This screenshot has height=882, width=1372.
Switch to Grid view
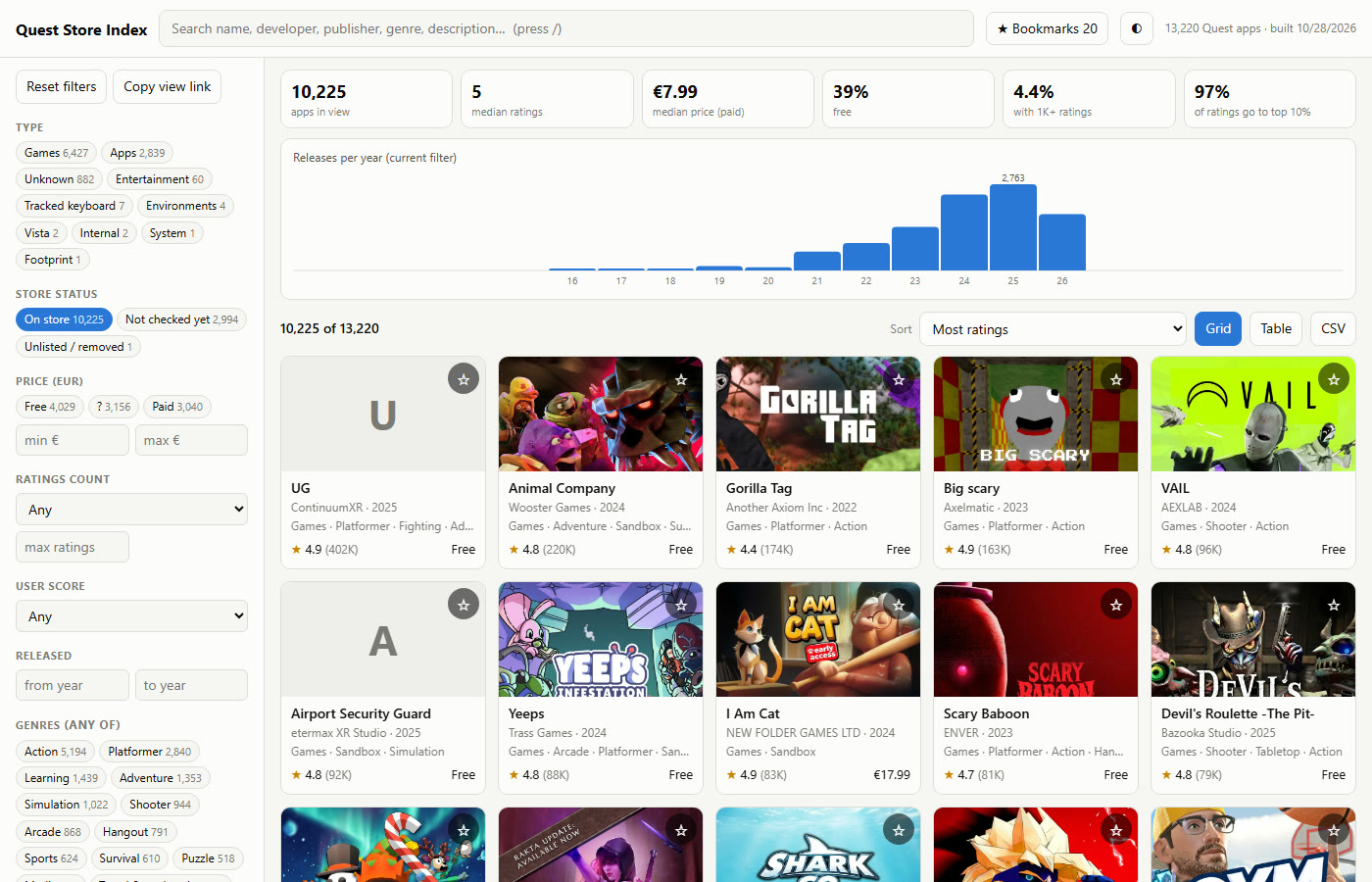[1218, 329]
